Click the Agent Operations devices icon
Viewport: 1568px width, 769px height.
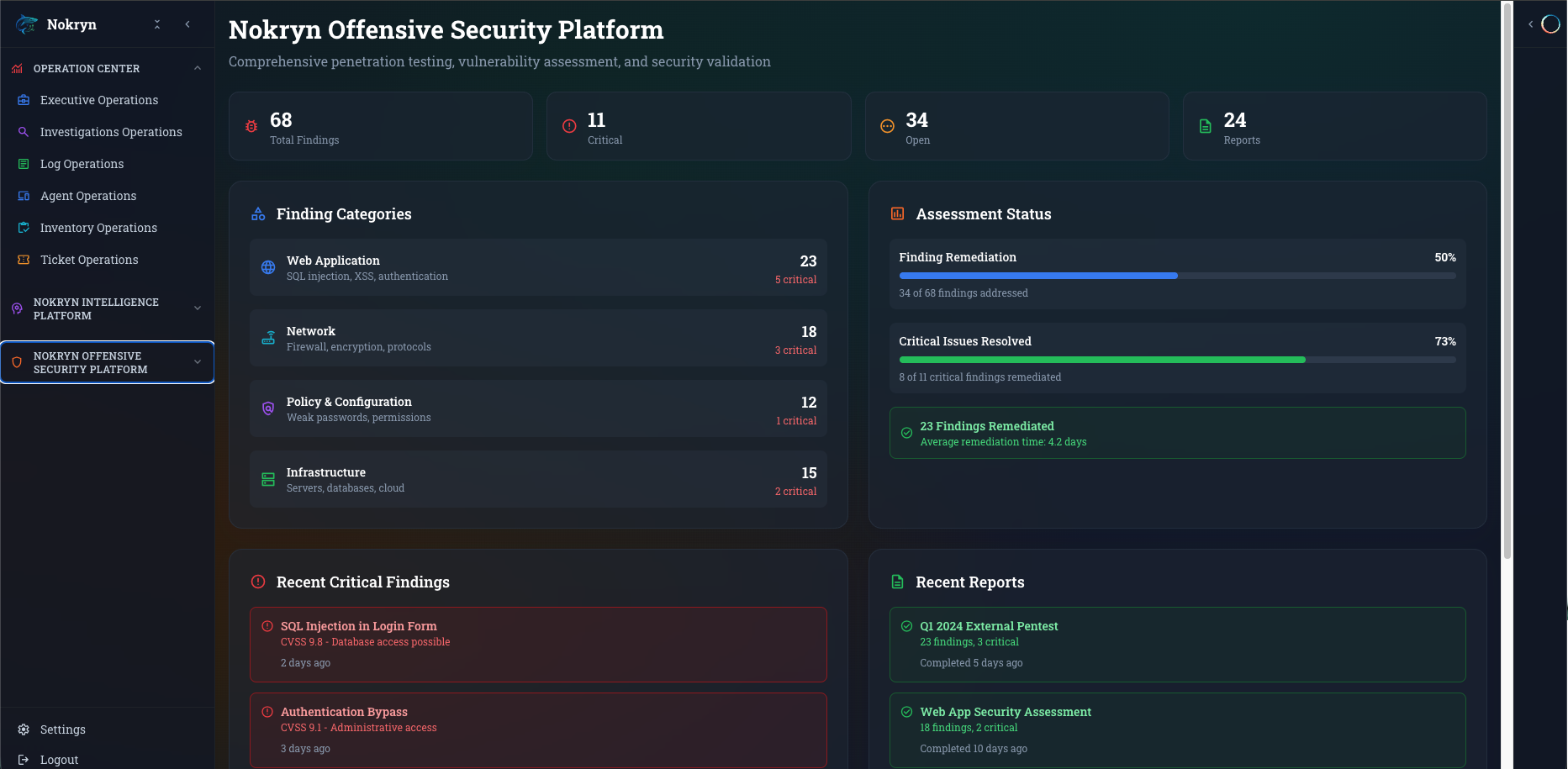tap(24, 196)
